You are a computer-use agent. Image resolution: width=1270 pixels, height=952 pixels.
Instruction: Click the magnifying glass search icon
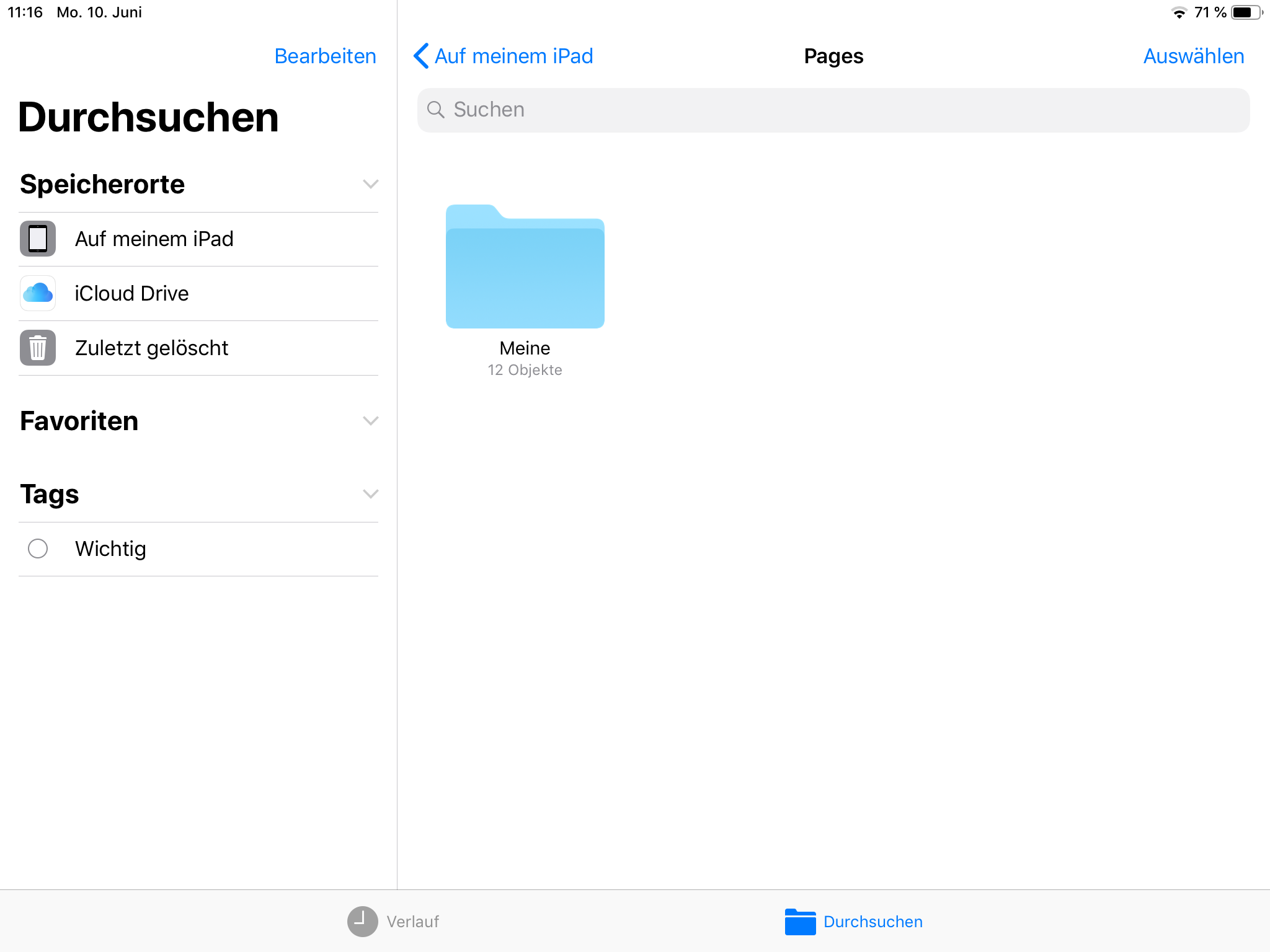pos(436,110)
